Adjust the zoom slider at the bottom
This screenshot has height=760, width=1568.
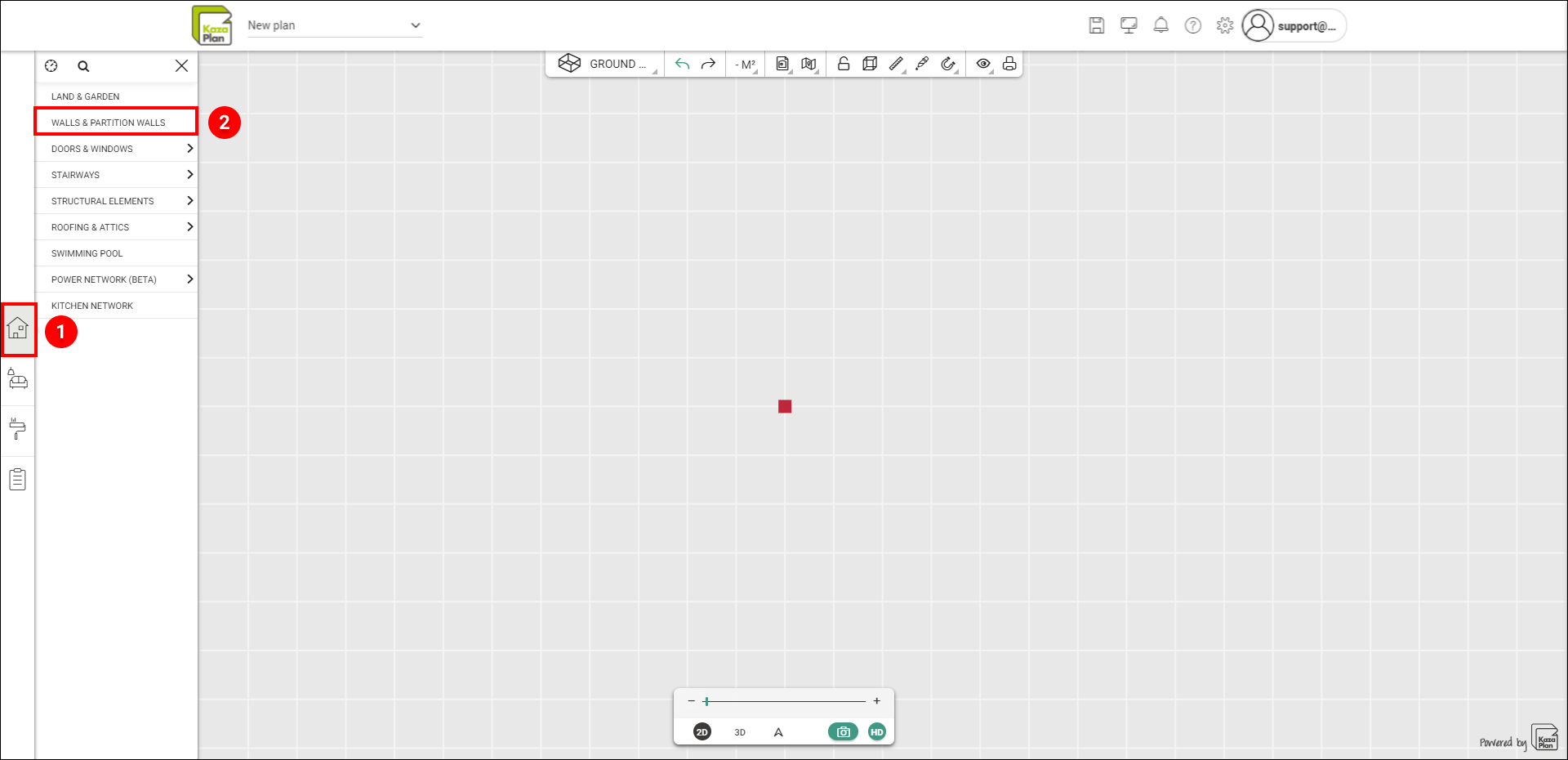pos(783,700)
